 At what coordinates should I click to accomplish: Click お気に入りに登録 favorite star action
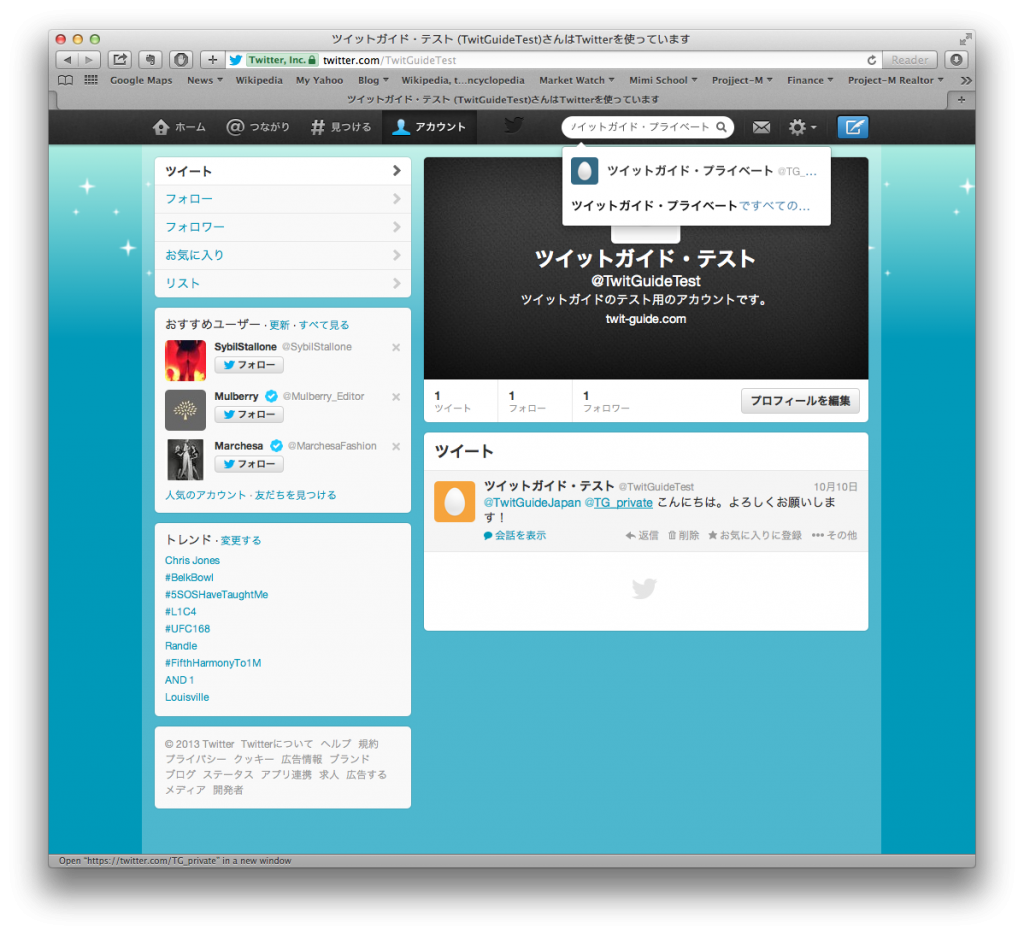click(755, 535)
